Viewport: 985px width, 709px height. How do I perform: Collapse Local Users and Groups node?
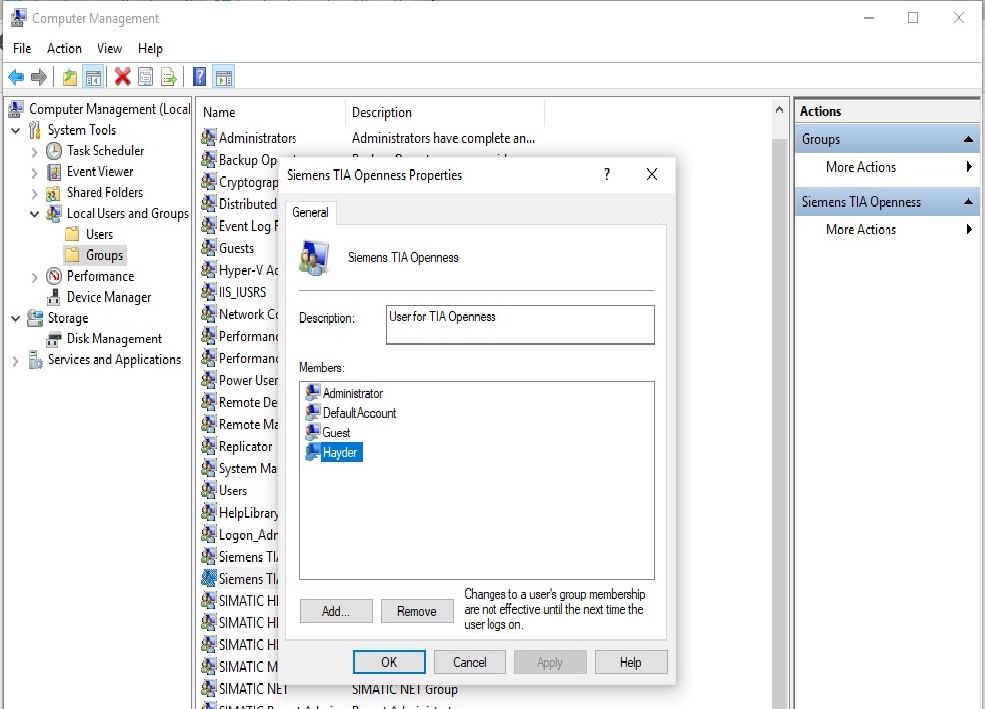pos(35,214)
